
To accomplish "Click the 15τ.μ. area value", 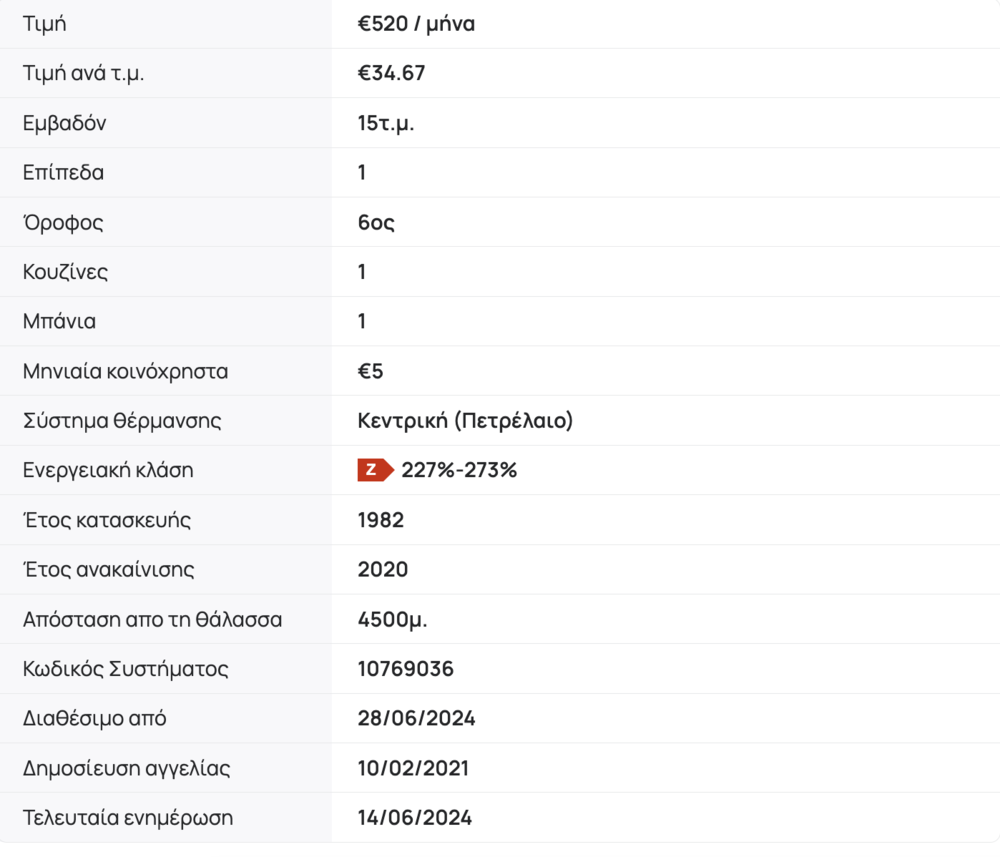I will click(386, 124).
